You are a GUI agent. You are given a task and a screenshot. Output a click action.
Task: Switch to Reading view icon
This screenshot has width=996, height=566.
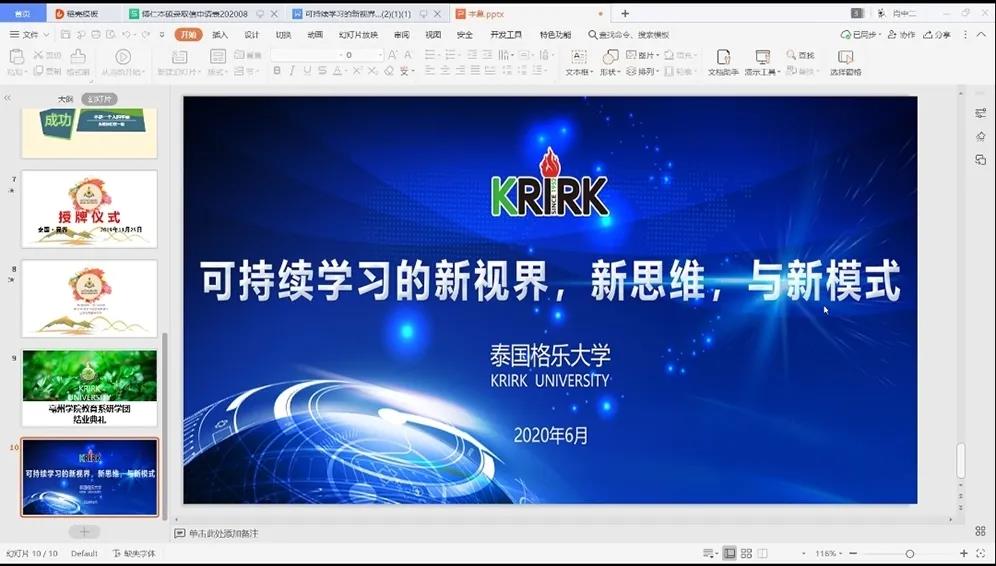click(x=763, y=553)
